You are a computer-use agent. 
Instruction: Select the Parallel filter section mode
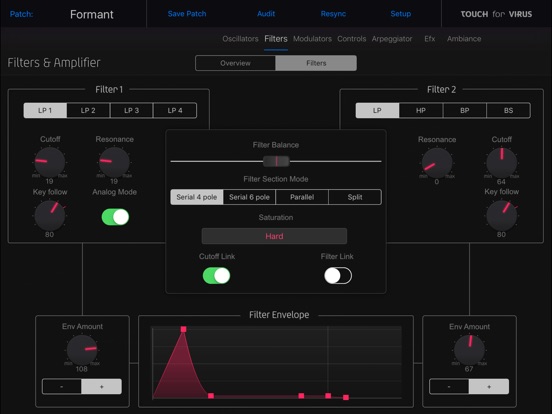coord(302,197)
